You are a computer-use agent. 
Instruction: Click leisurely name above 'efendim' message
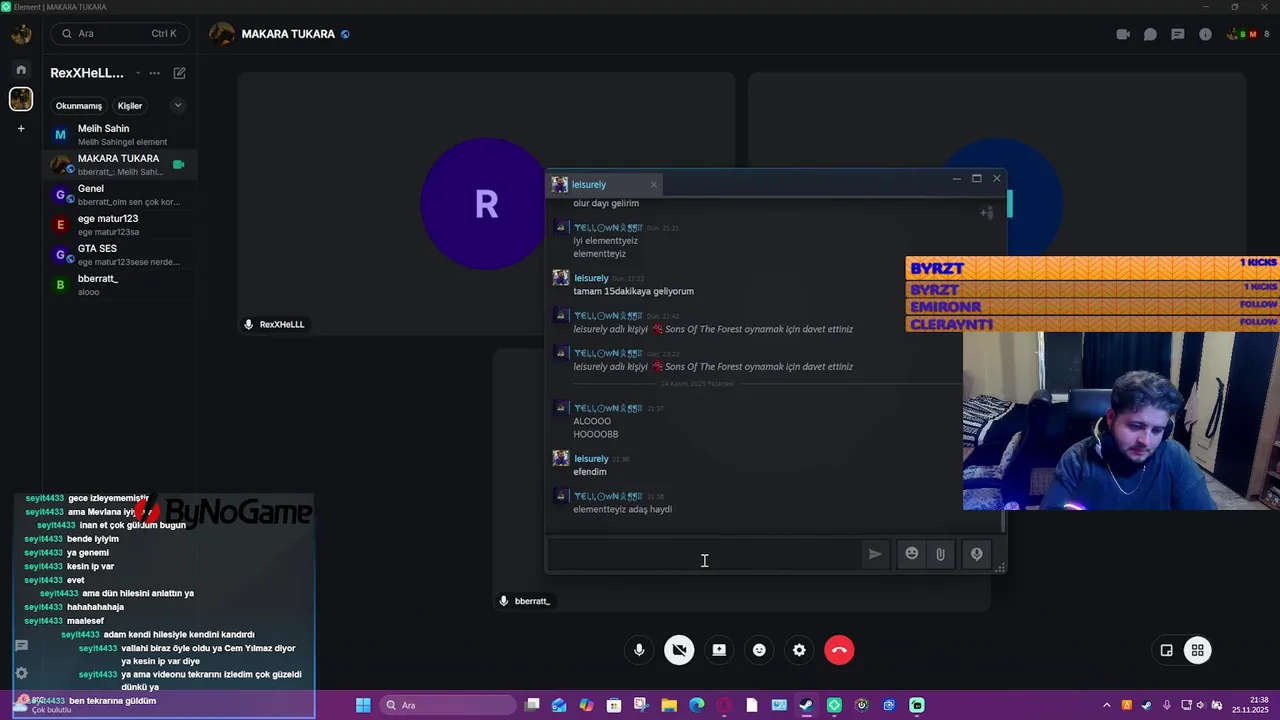pos(591,459)
